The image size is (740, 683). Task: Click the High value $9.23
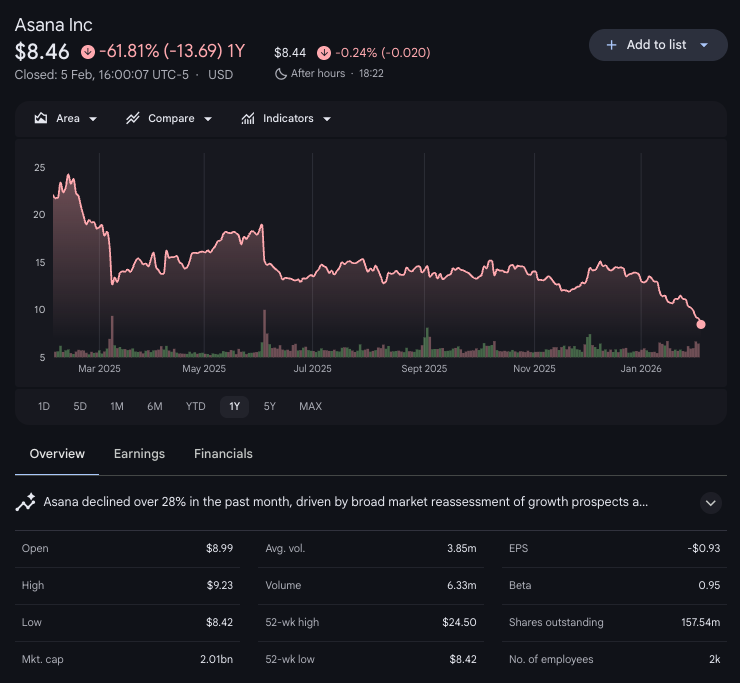pos(220,585)
